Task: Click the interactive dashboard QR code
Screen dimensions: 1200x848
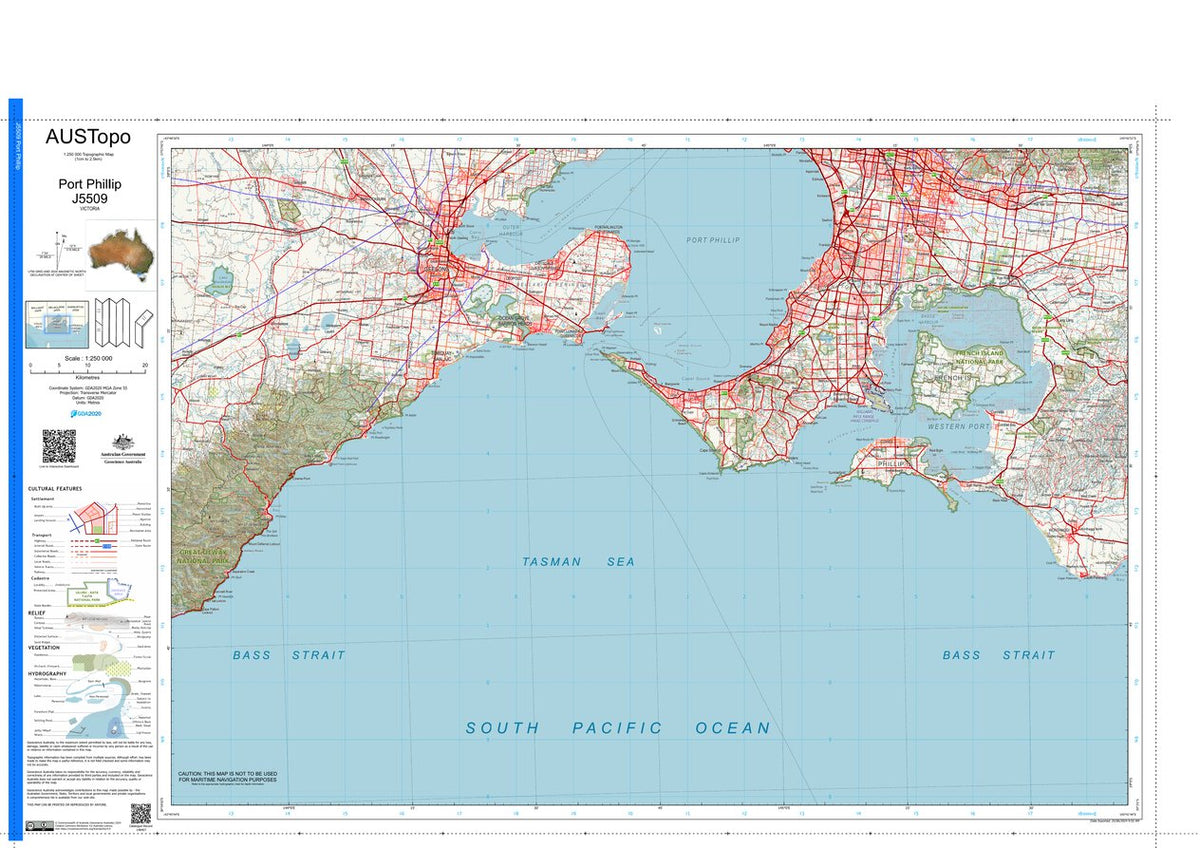Action: (59, 446)
